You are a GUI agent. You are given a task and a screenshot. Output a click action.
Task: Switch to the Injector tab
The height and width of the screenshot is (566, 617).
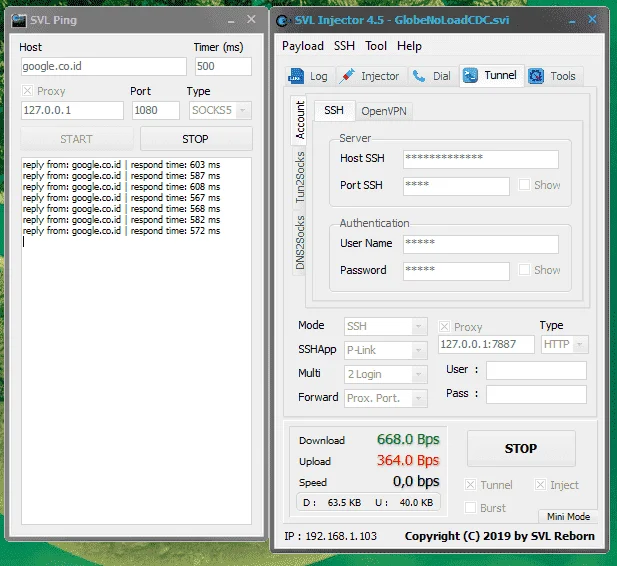click(371, 76)
